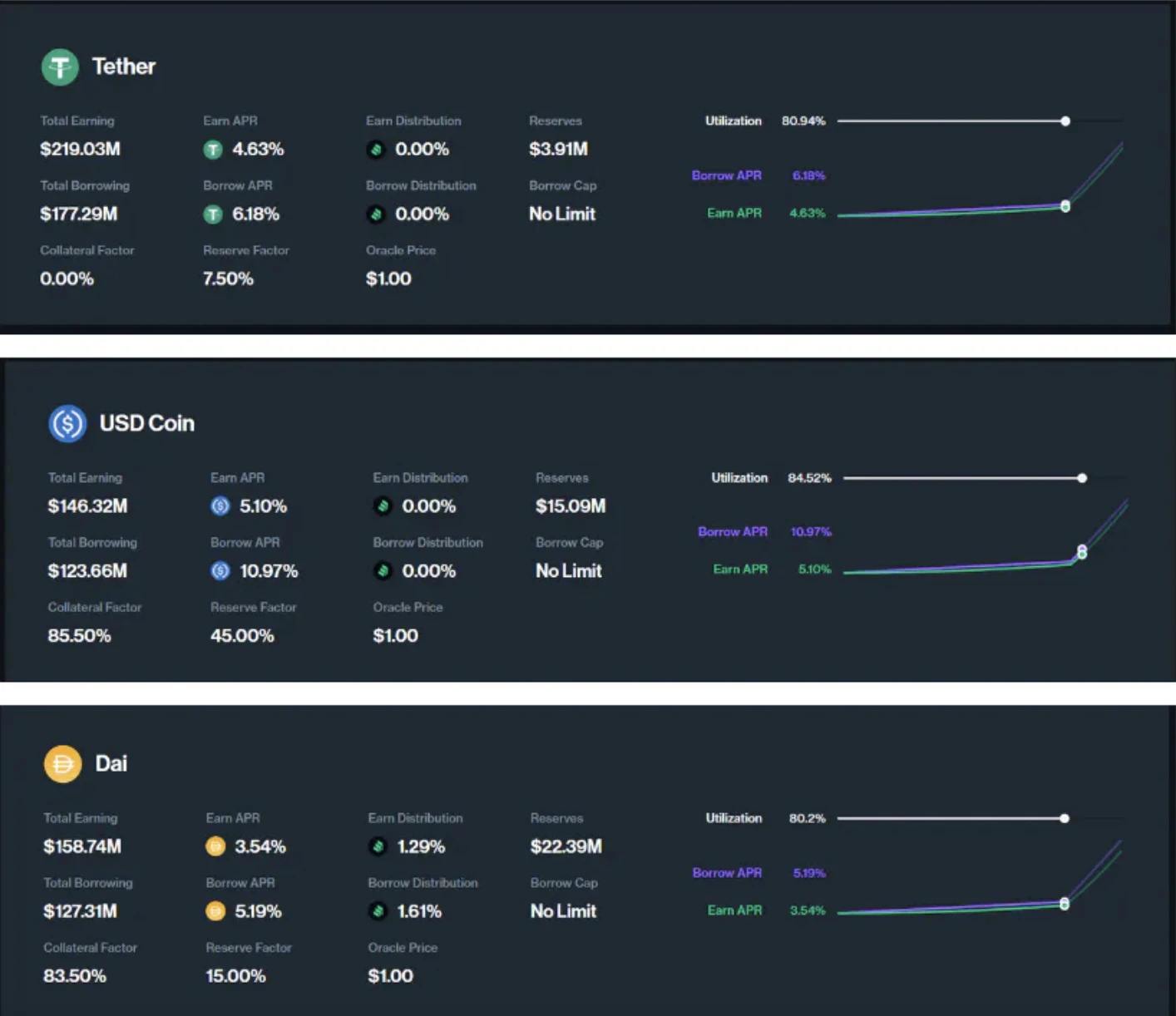
Task: Select the USDC token icon beside Borrow APR 10.97%
Action: [x=220, y=571]
